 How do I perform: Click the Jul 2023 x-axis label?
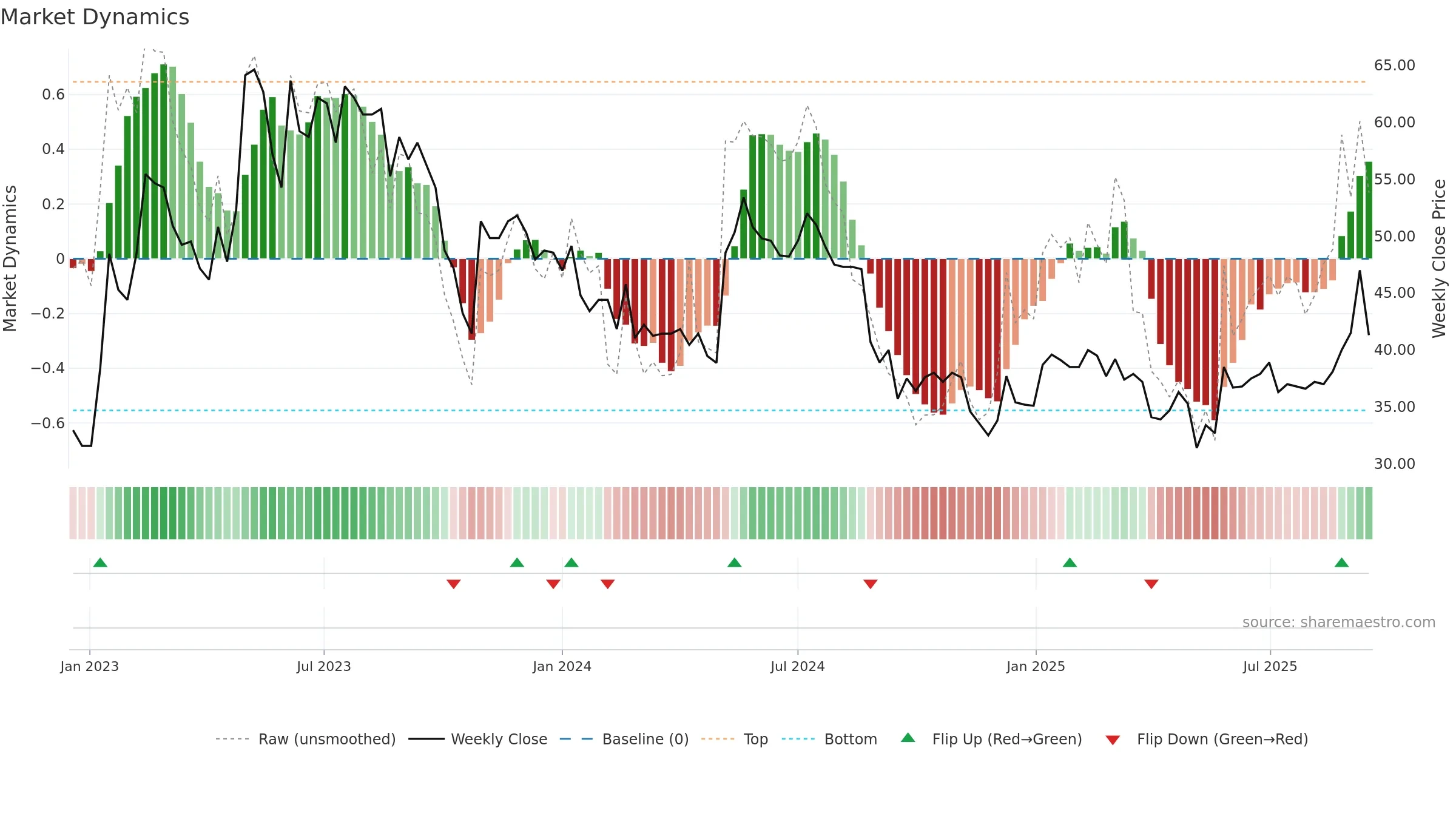click(324, 666)
